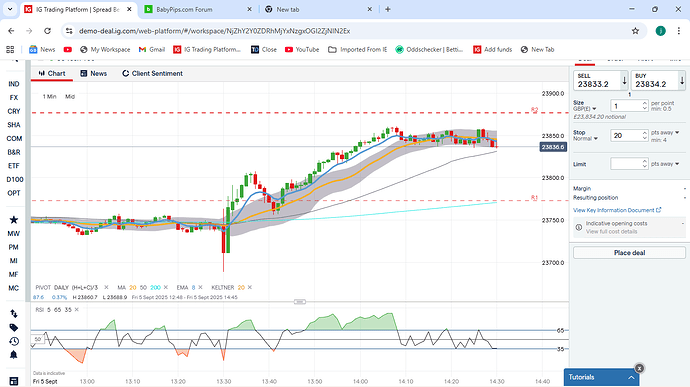Reload the page with the refresh icon

(48, 31)
